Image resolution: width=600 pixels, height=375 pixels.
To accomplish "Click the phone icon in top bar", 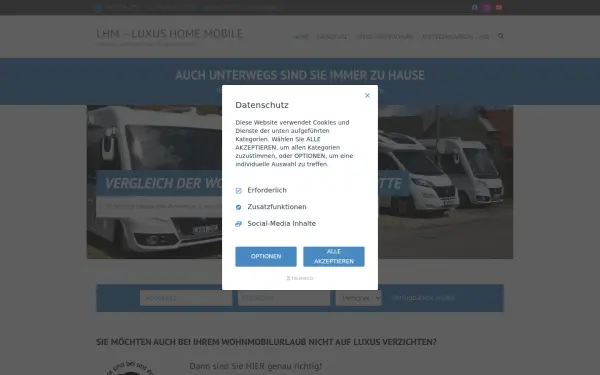I will (x=99, y=8).
